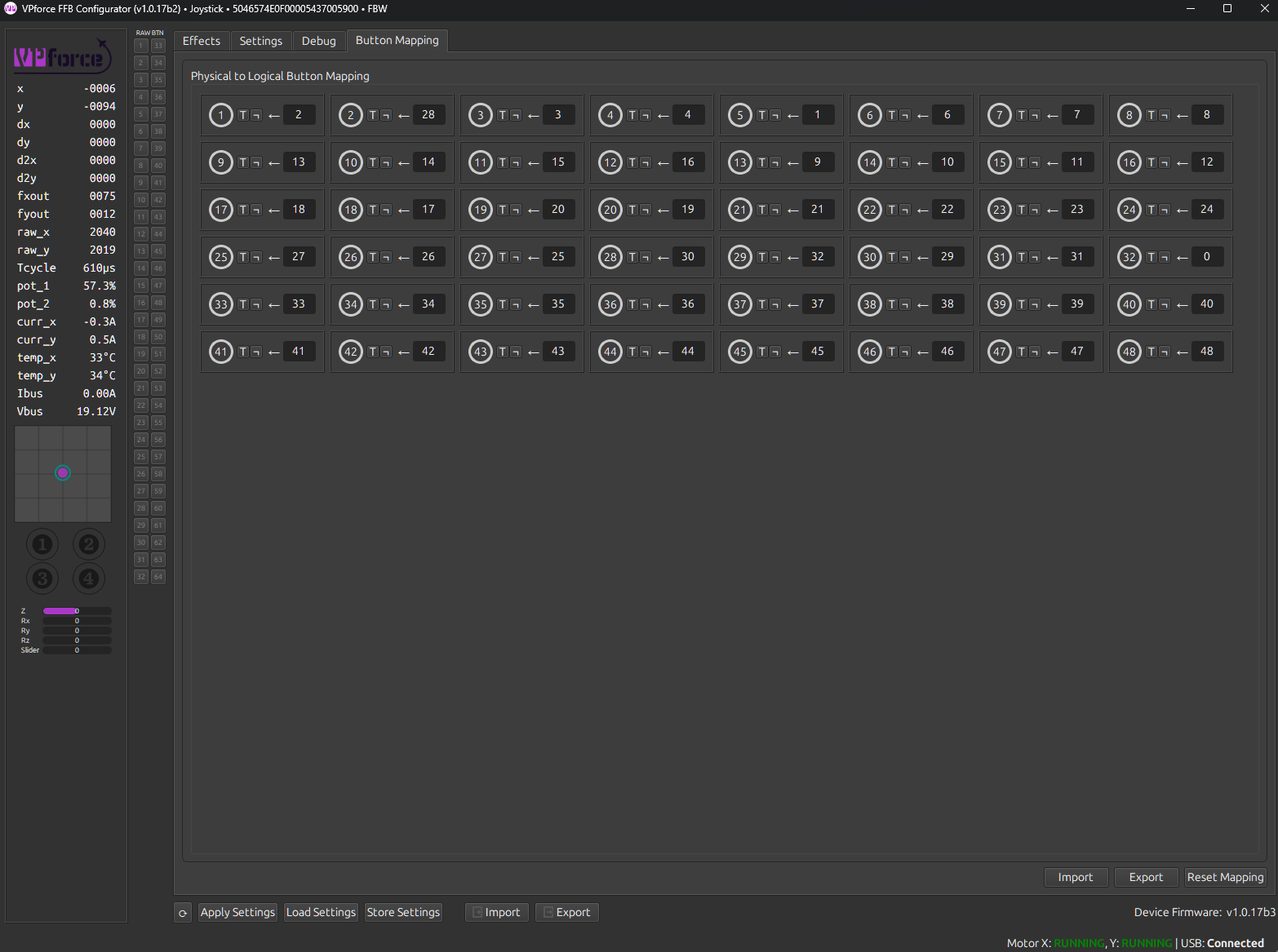Click the logical number field for button 13
Image resolution: width=1278 pixels, height=952 pixels.
pyautogui.click(x=818, y=162)
